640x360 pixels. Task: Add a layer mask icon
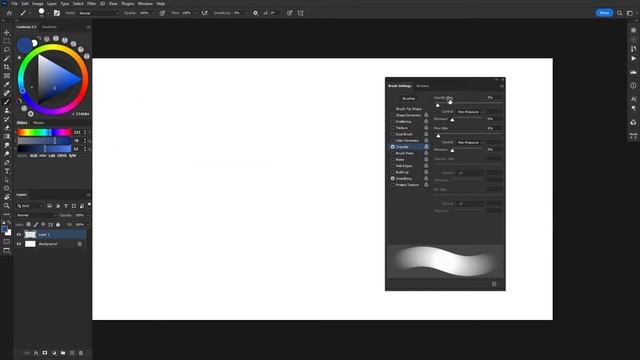(x=45, y=353)
